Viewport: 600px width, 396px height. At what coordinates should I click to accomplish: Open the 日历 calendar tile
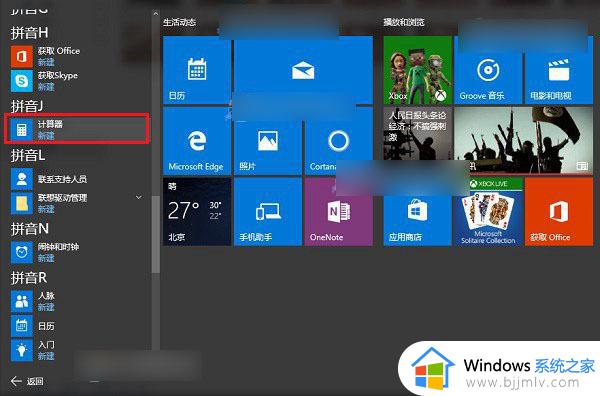197,70
